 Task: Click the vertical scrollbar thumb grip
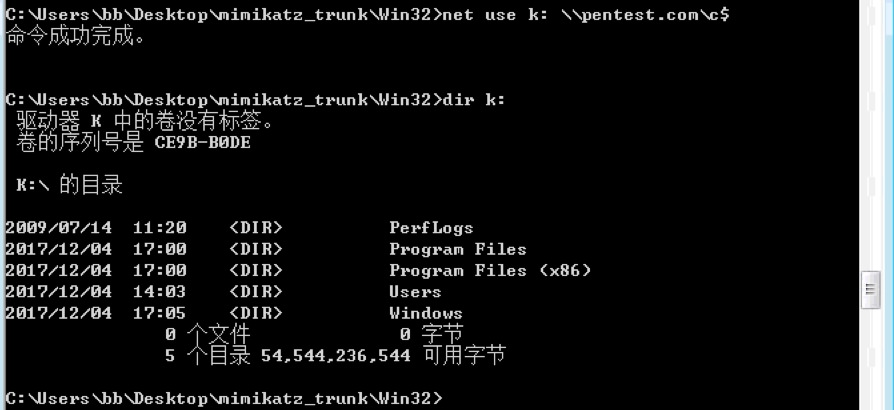870,289
